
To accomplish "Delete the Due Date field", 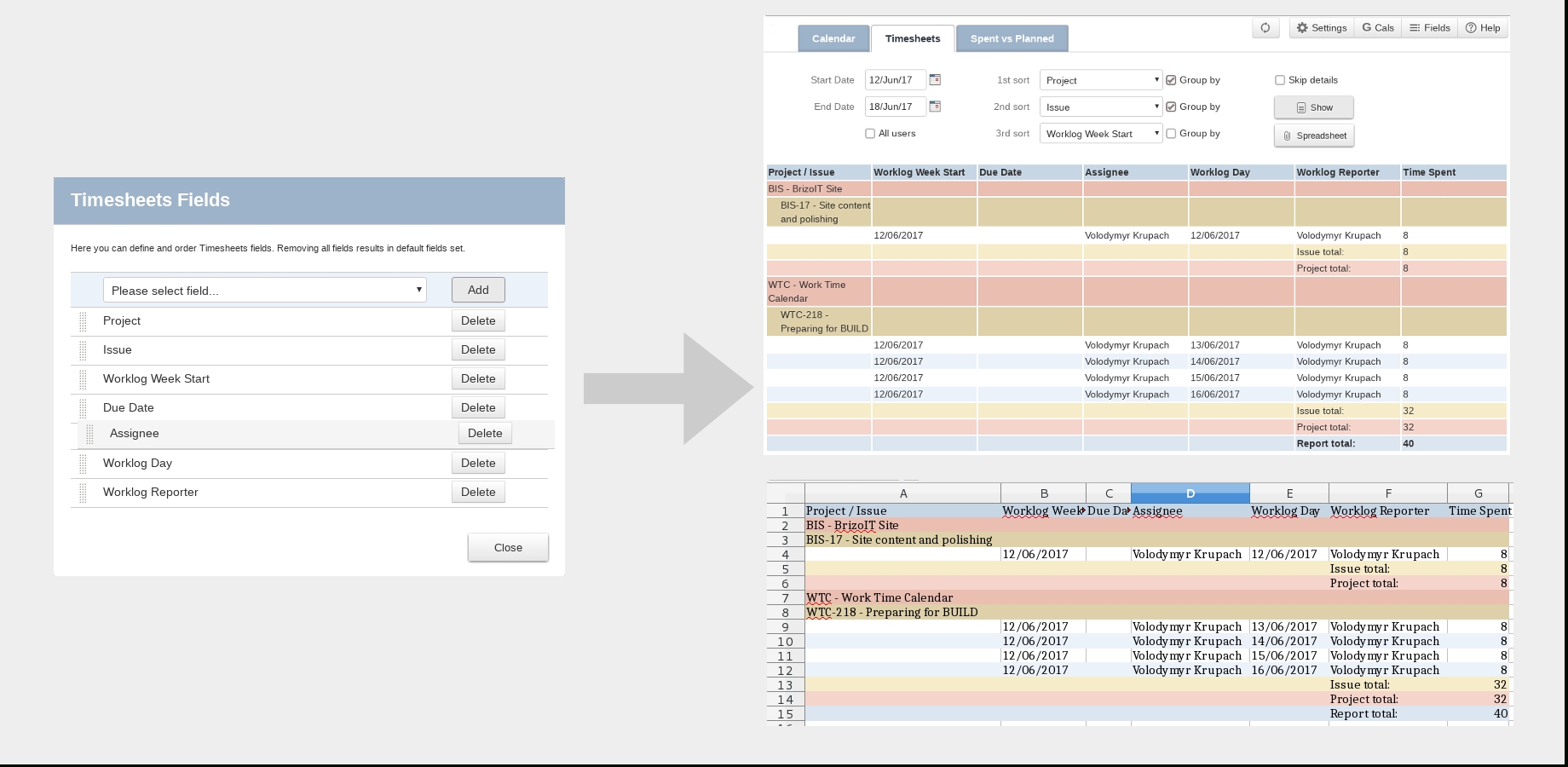I will pyautogui.click(x=478, y=407).
